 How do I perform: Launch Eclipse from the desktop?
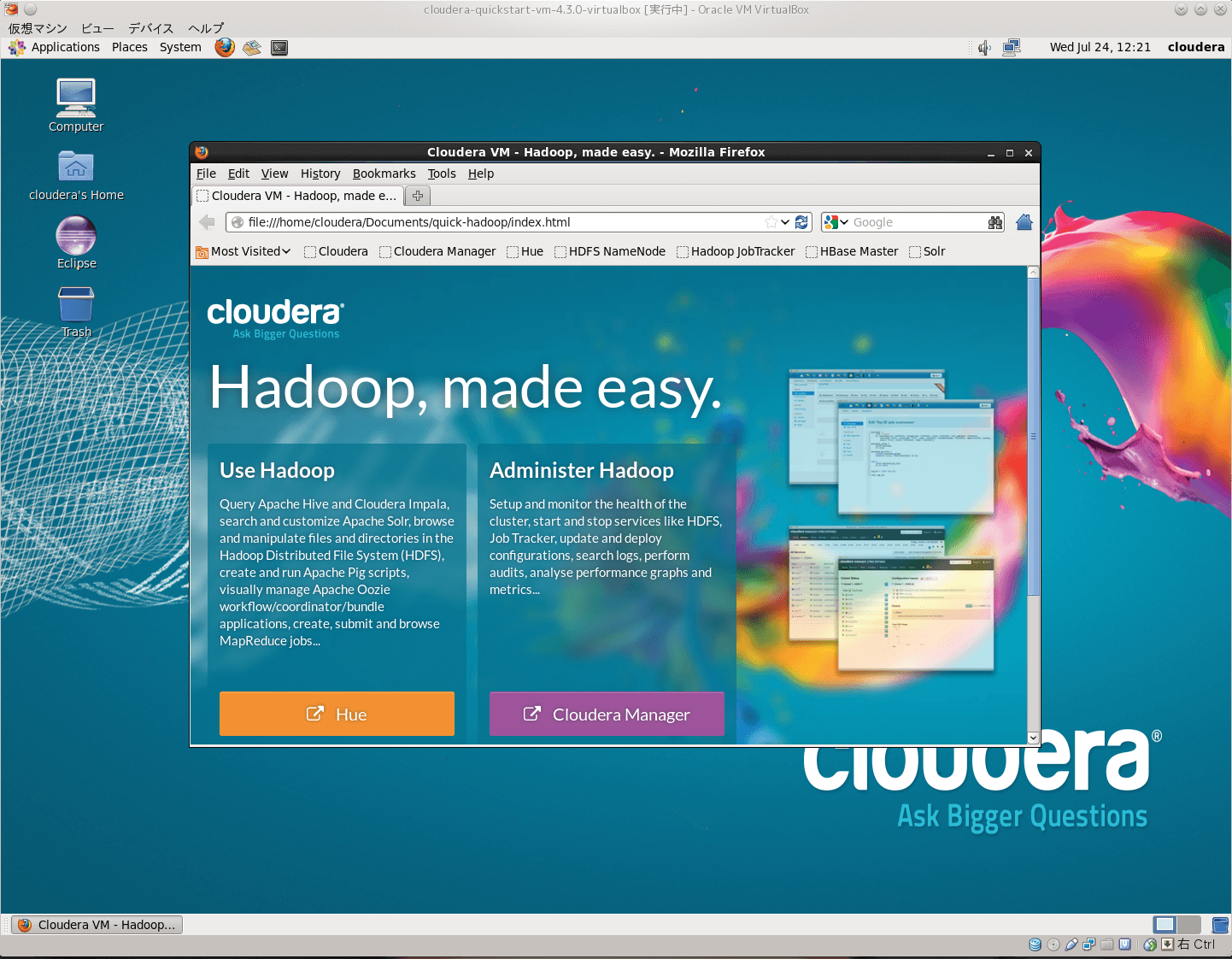76,243
